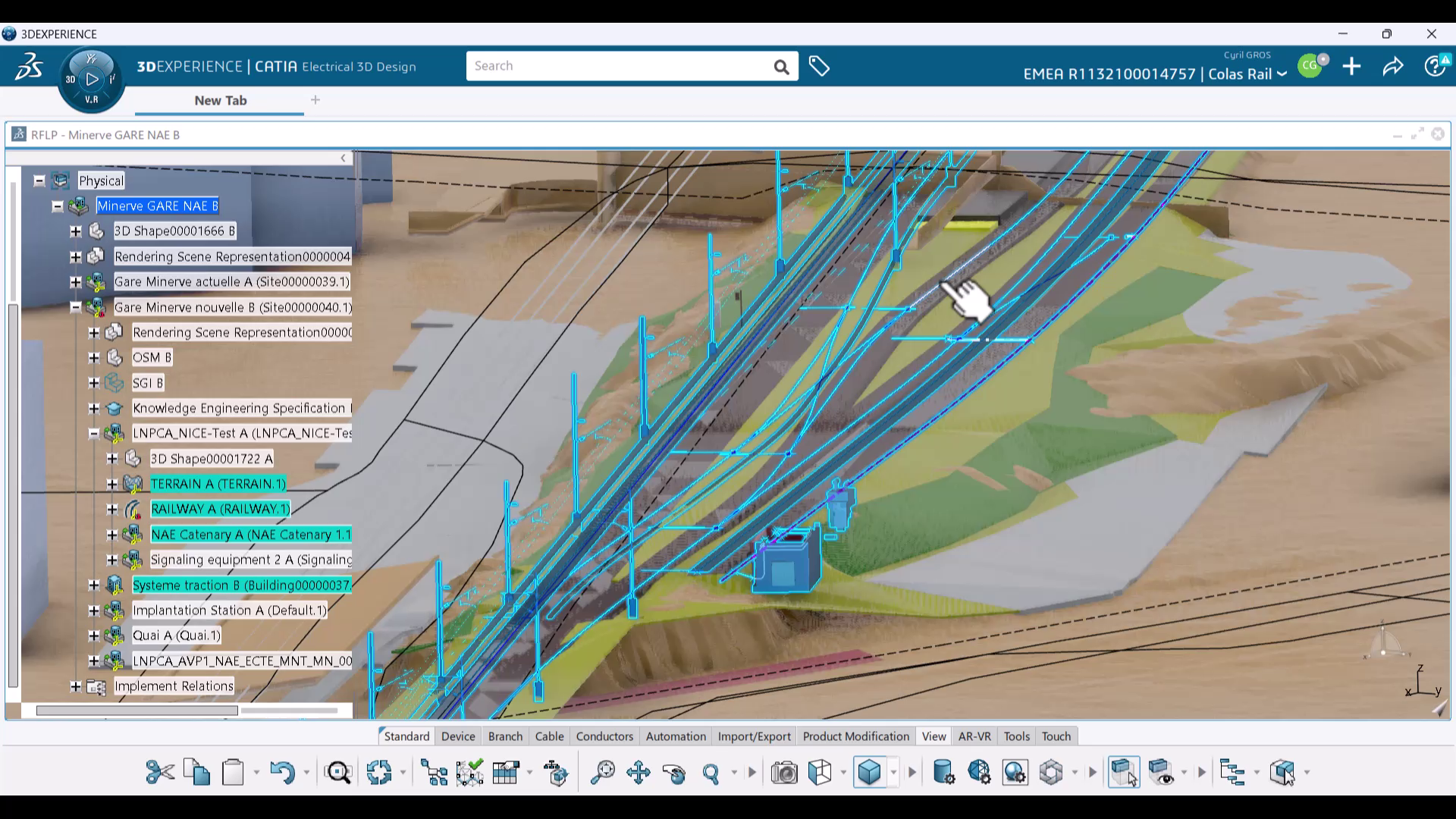Toggle the highlighted selection-mode cube button
The image size is (1456, 819).
point(1123,772)
